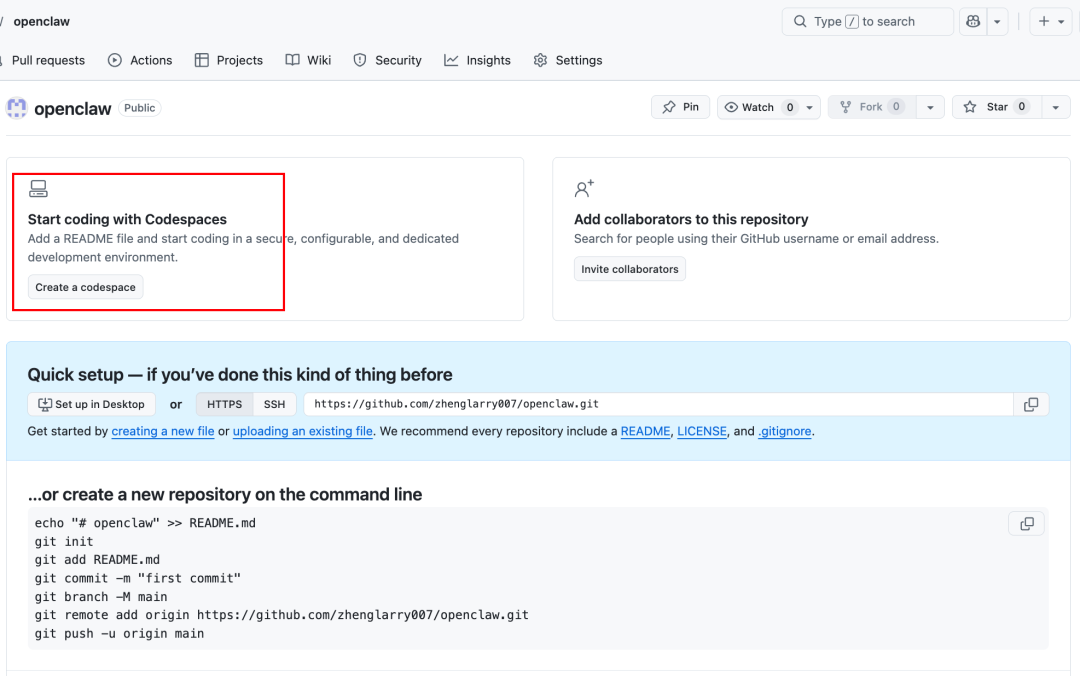Click the Fork button
This screenshot has width=1080, height=676.
click(x=871, y=107)
